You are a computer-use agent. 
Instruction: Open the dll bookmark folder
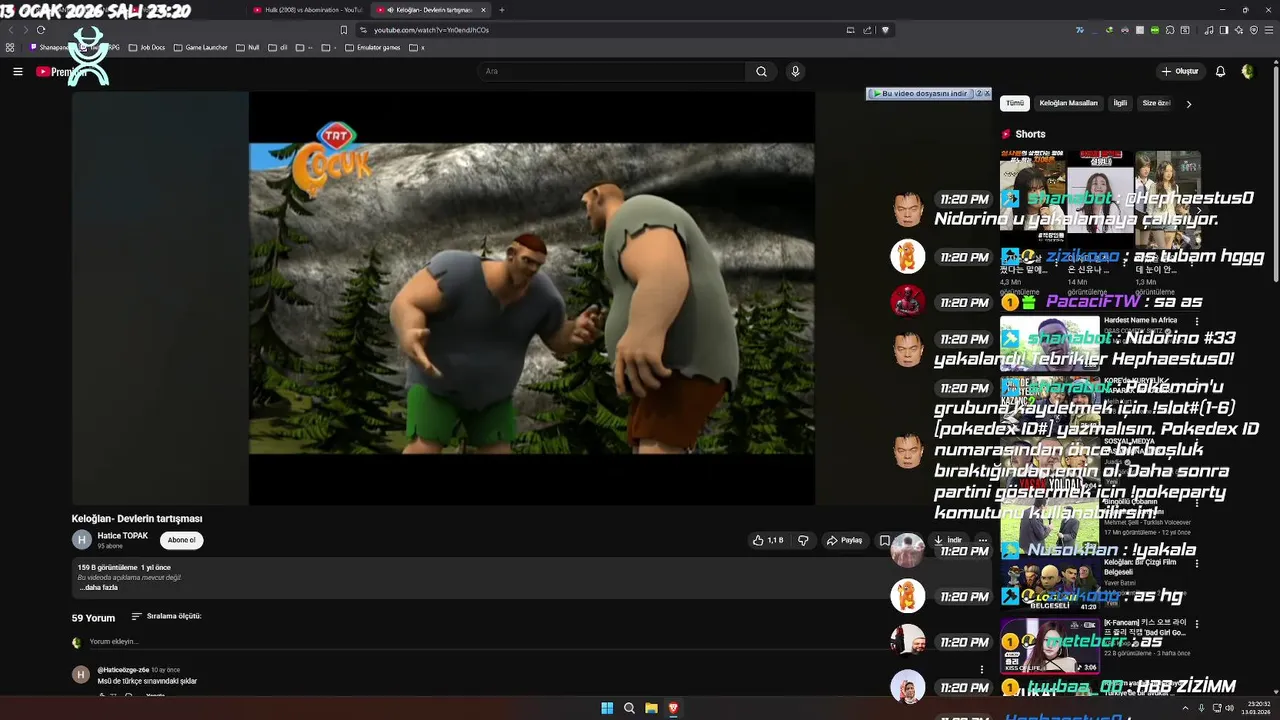pos(277,47)
